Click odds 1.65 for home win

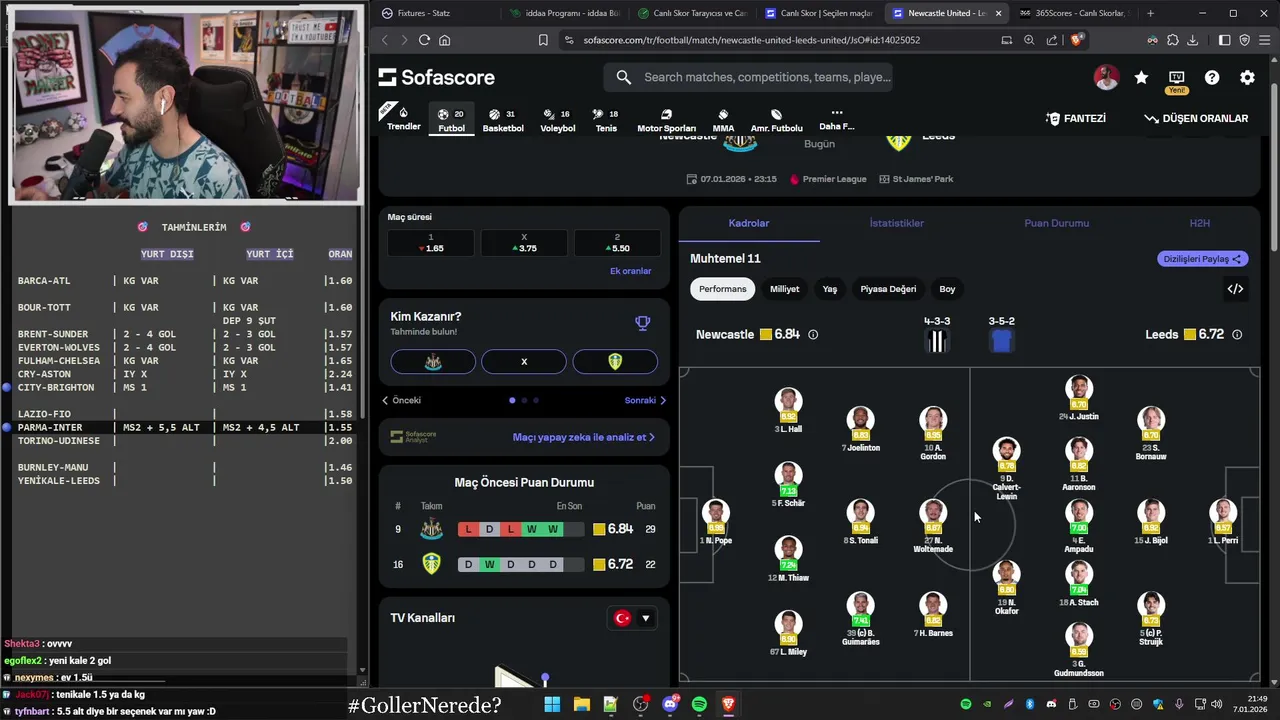tap(430, 243)
